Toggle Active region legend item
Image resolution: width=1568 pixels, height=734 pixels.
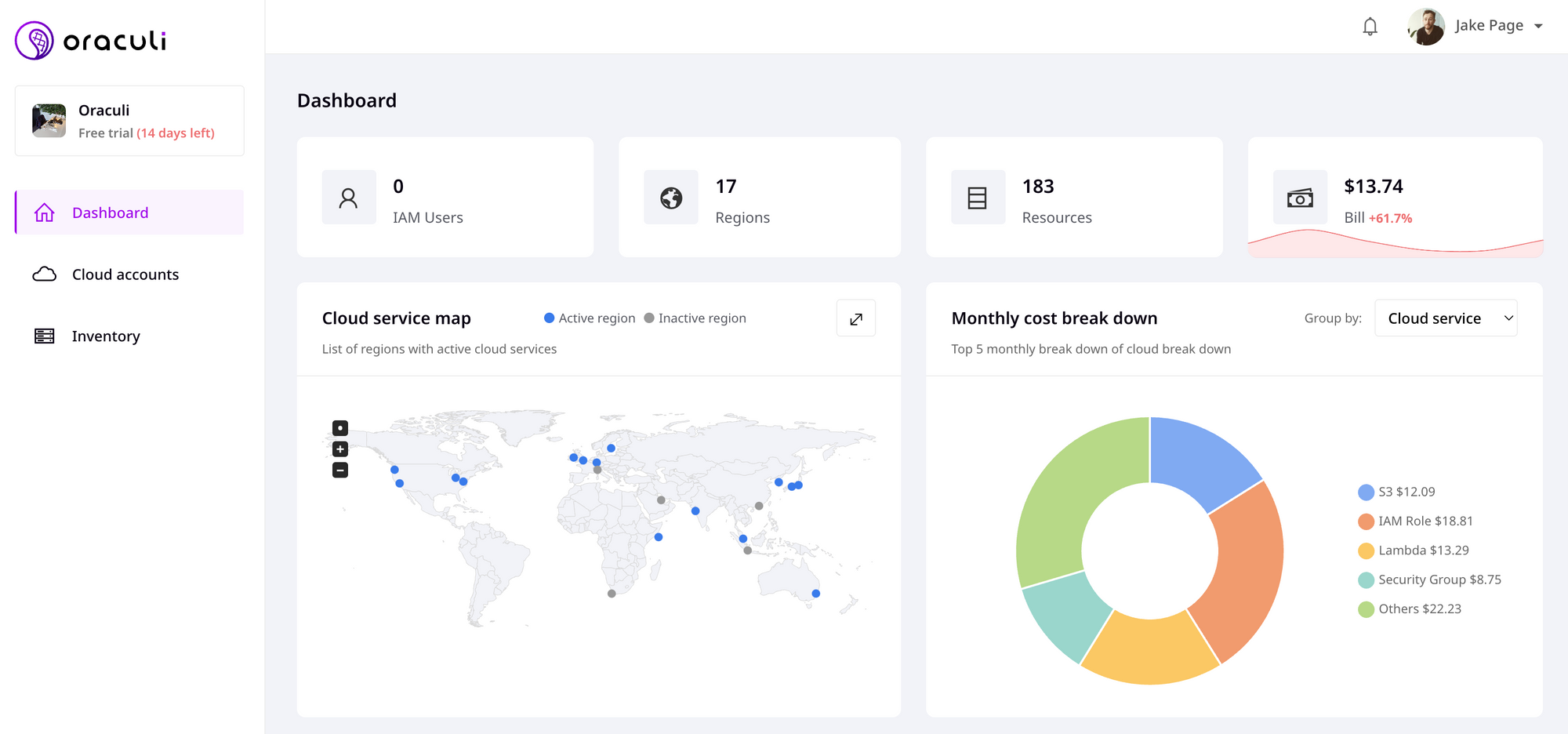coord(590,318)
